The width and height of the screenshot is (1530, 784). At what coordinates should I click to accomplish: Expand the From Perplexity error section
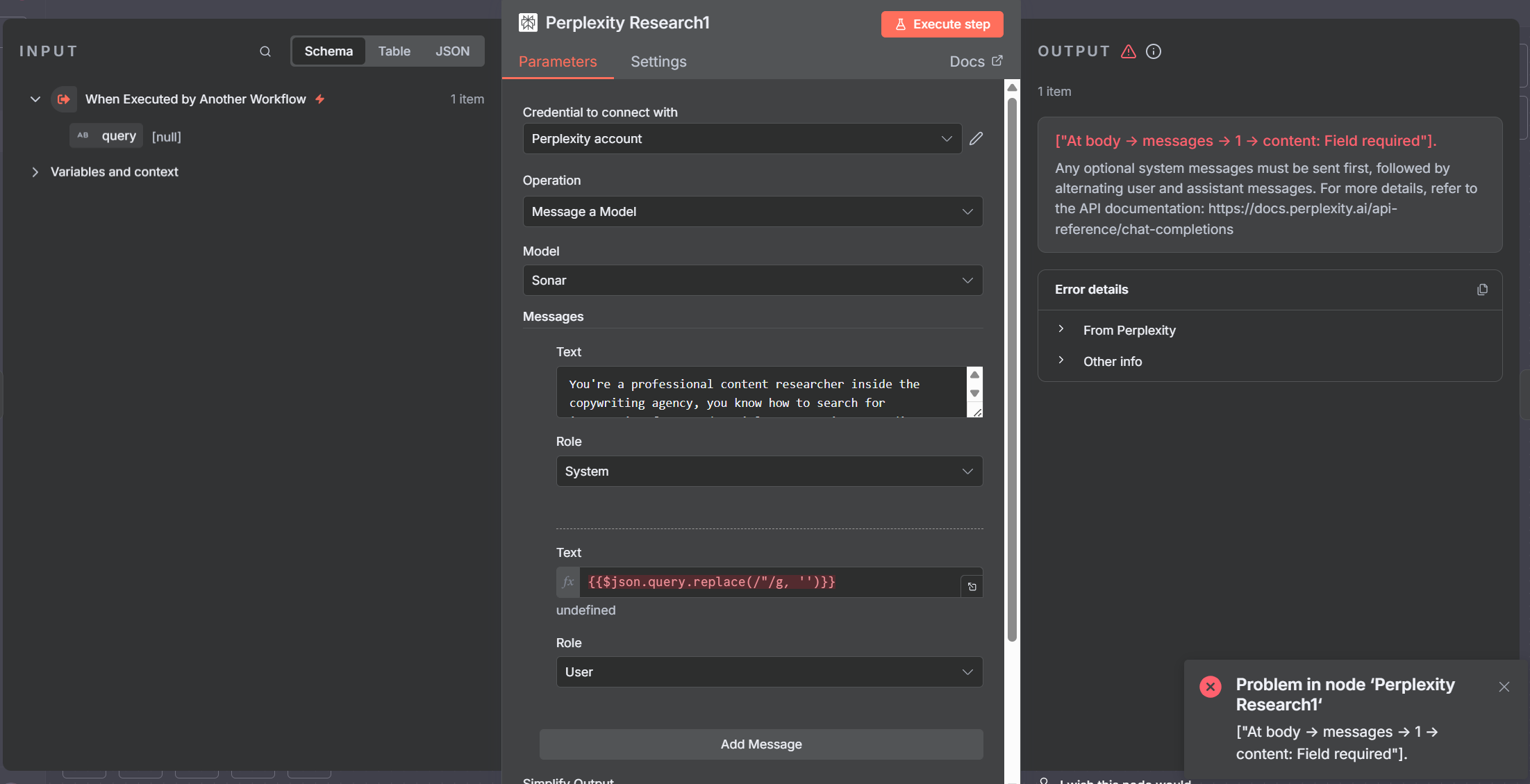pos(1061,329)
